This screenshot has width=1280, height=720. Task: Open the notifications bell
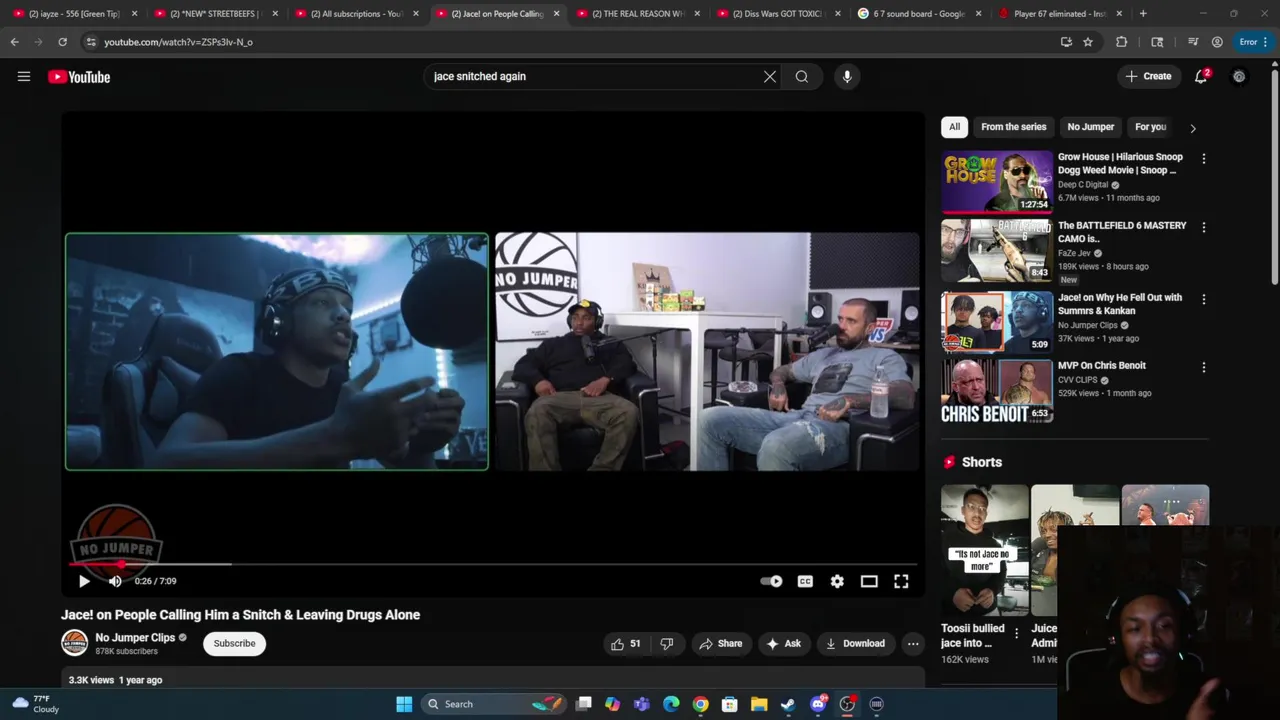(x=1202, y=76)
